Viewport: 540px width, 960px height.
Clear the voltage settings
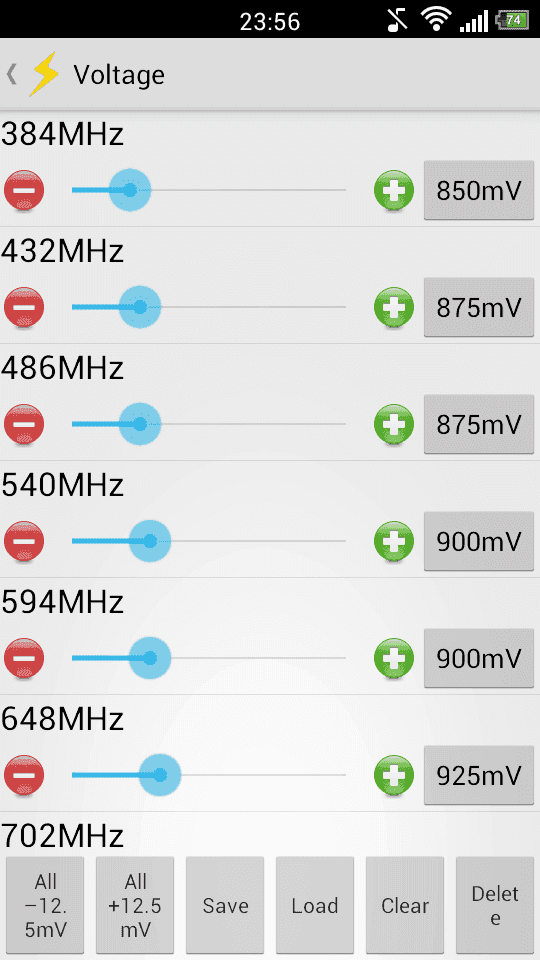405,905
